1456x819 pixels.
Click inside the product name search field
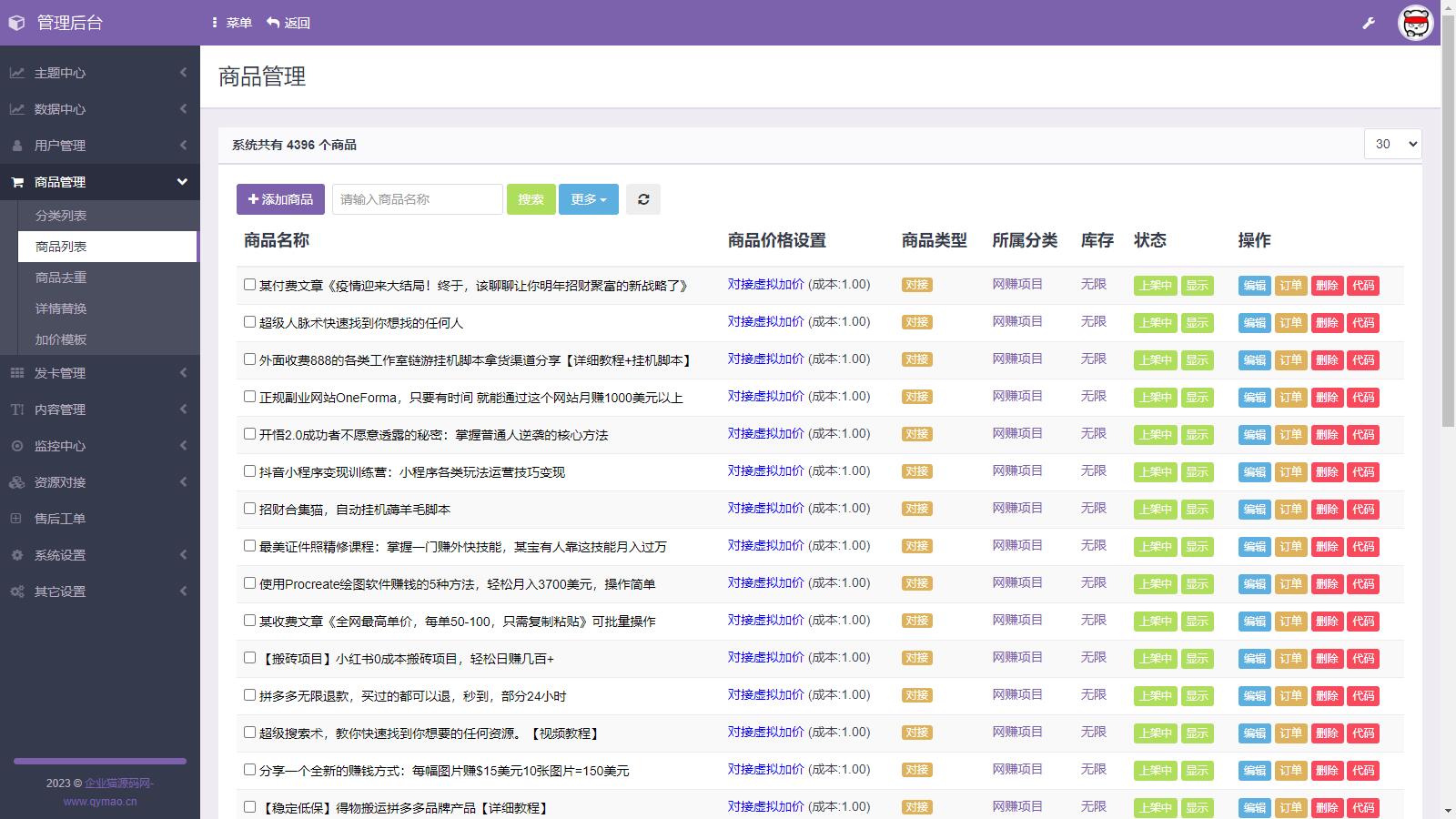(416, 198)
